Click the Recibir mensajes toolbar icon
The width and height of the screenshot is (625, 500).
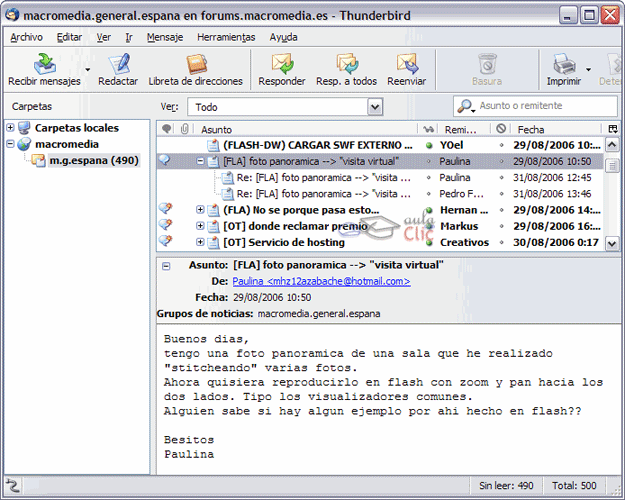click(42, 65)
